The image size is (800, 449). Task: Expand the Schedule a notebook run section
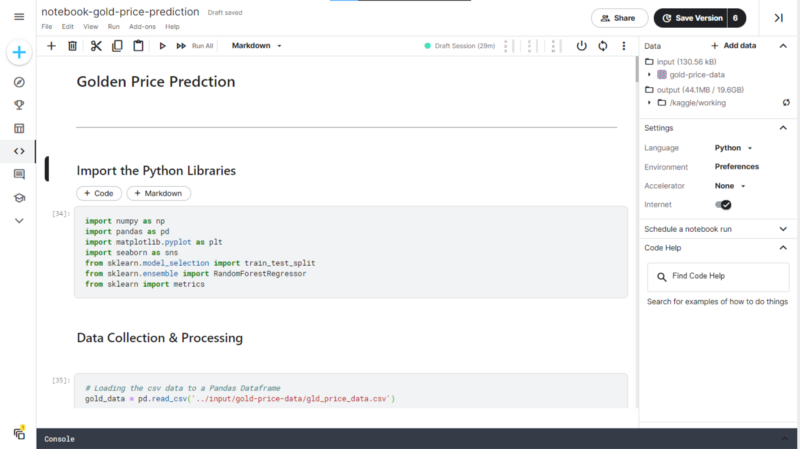point(716,229)
